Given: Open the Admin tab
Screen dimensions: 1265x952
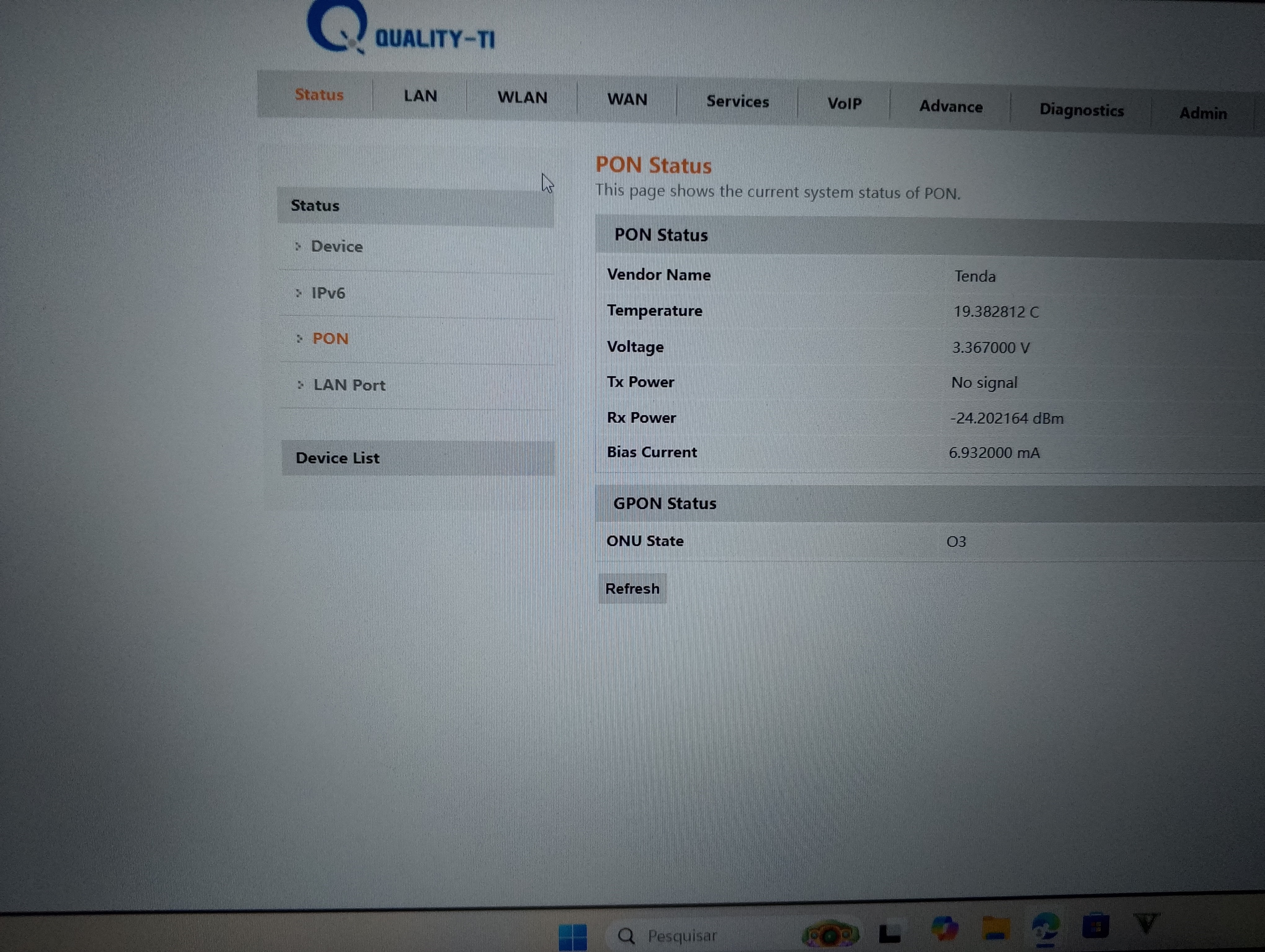Looking at the screenshot, I should point(1203,114).
